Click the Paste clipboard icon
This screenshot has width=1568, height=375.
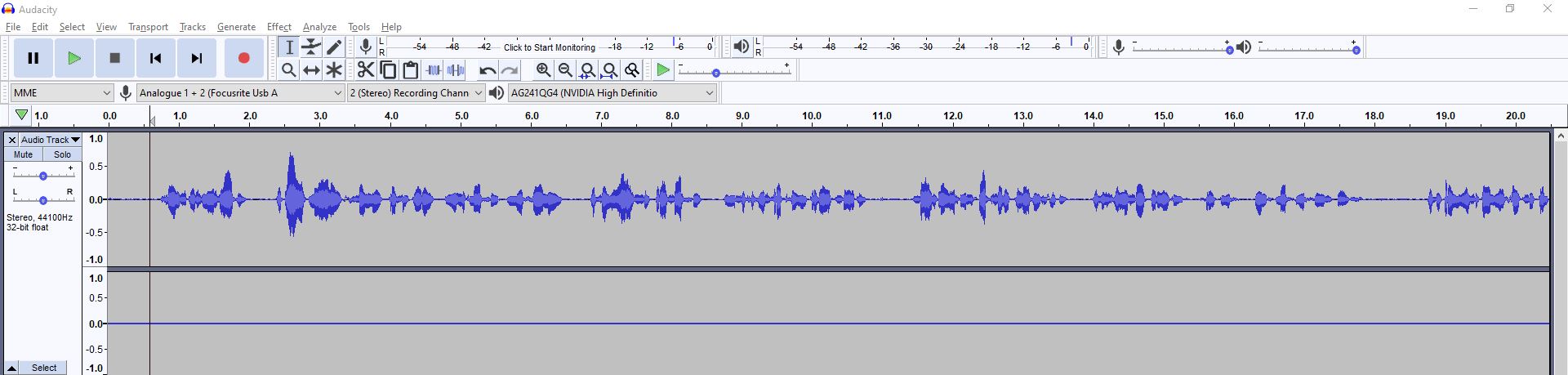410,70
